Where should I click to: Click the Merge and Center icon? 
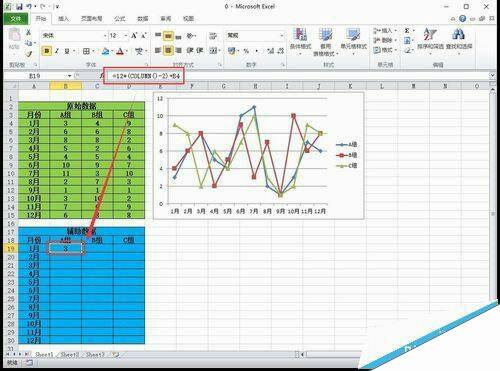(x=213, y=50)
